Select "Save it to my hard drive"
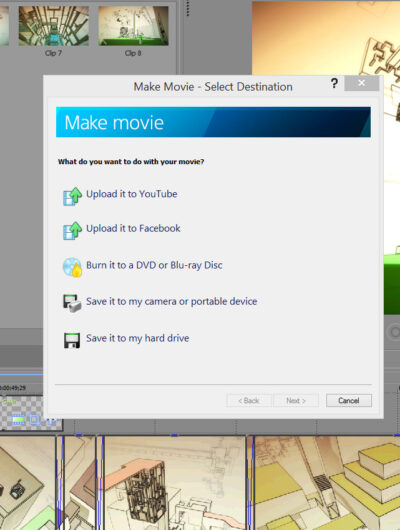The image size is (400, 530). click(137, 338)
